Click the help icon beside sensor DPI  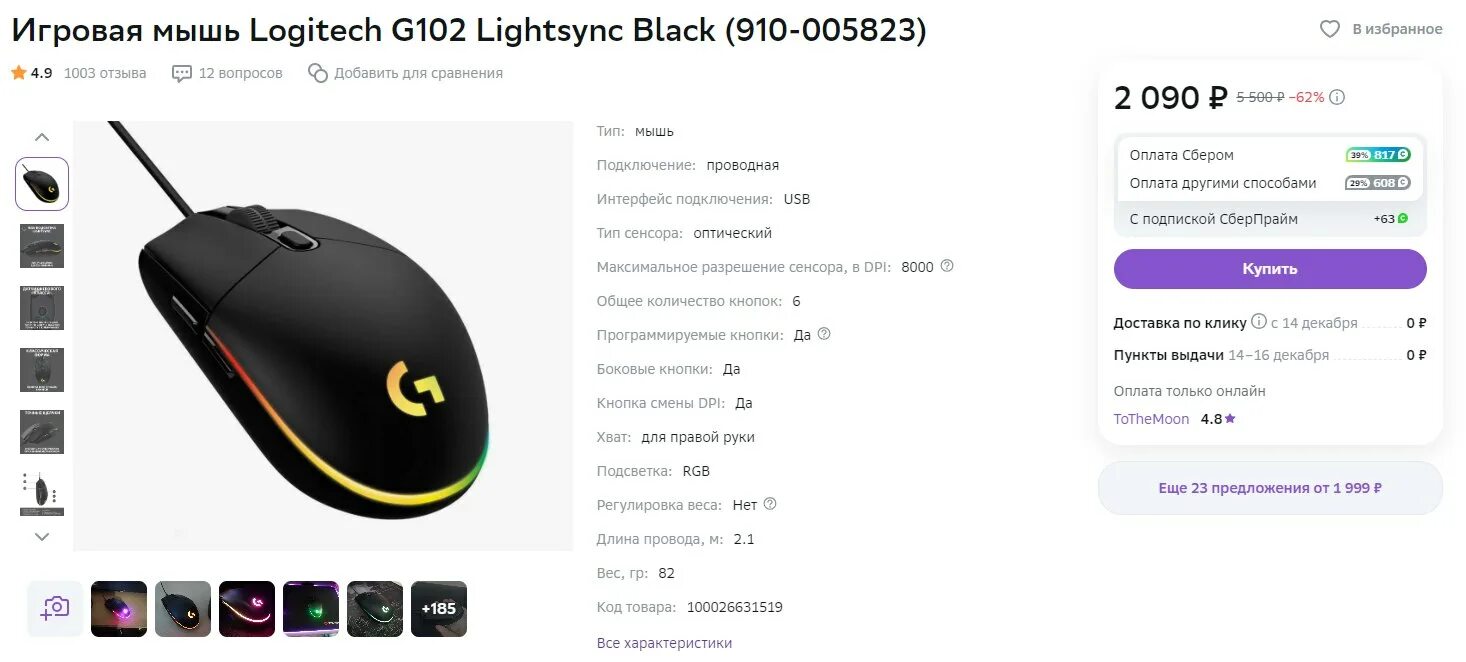[x=947, y=266]
